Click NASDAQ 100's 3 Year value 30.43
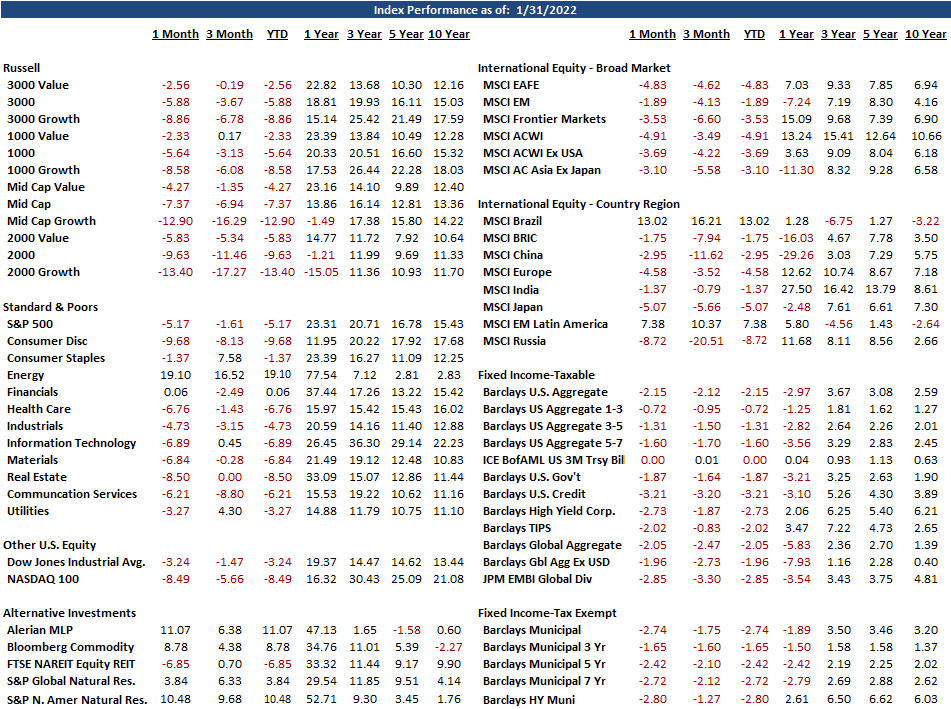The height and width of the screenshot is (709, 951). 365,579
